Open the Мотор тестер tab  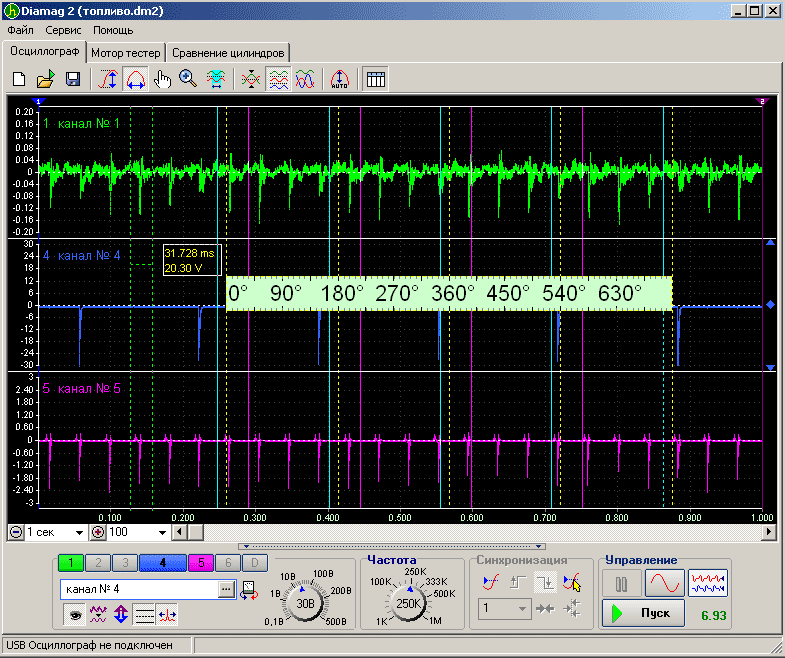(126, 53)
